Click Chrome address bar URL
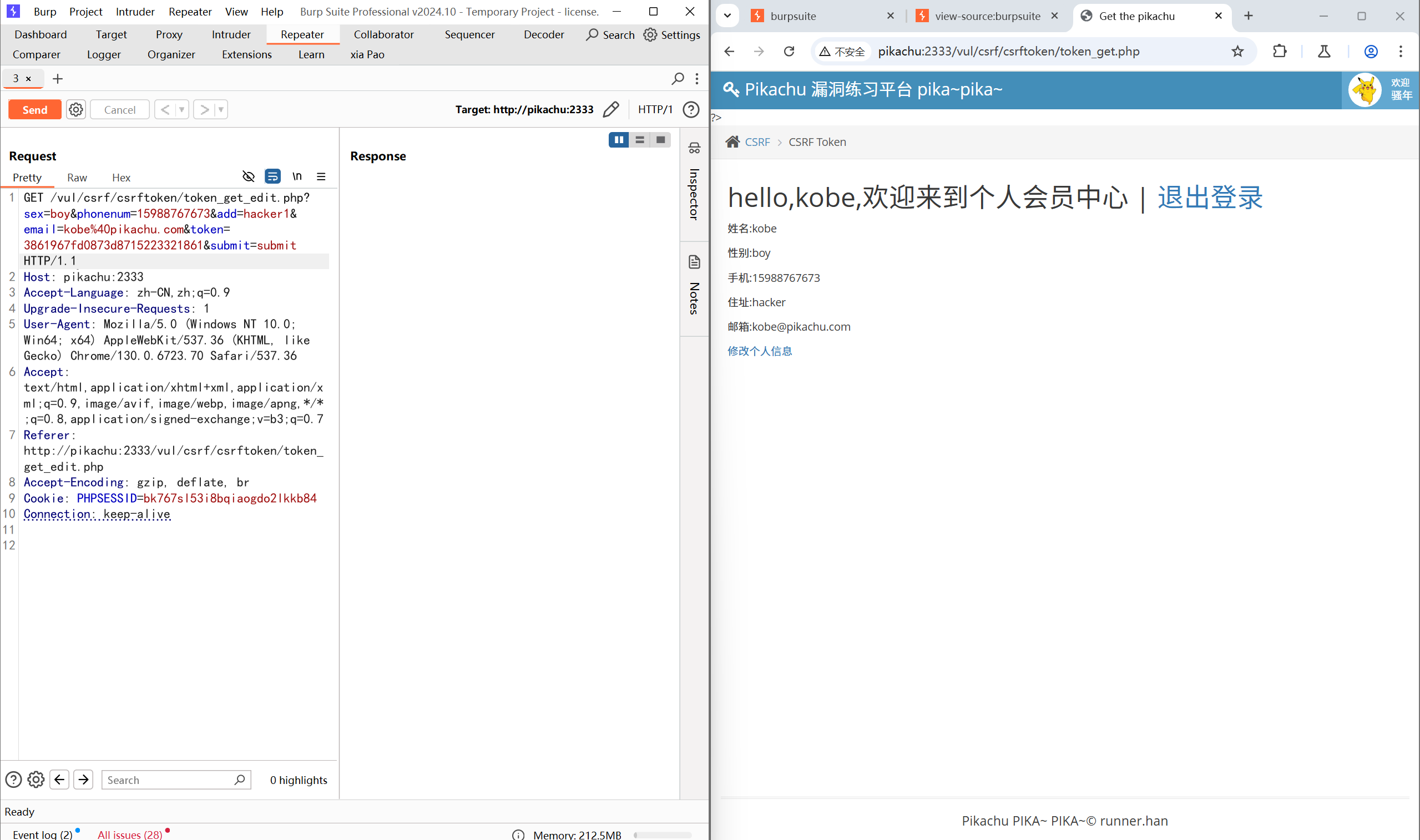 pos(1009,52)
